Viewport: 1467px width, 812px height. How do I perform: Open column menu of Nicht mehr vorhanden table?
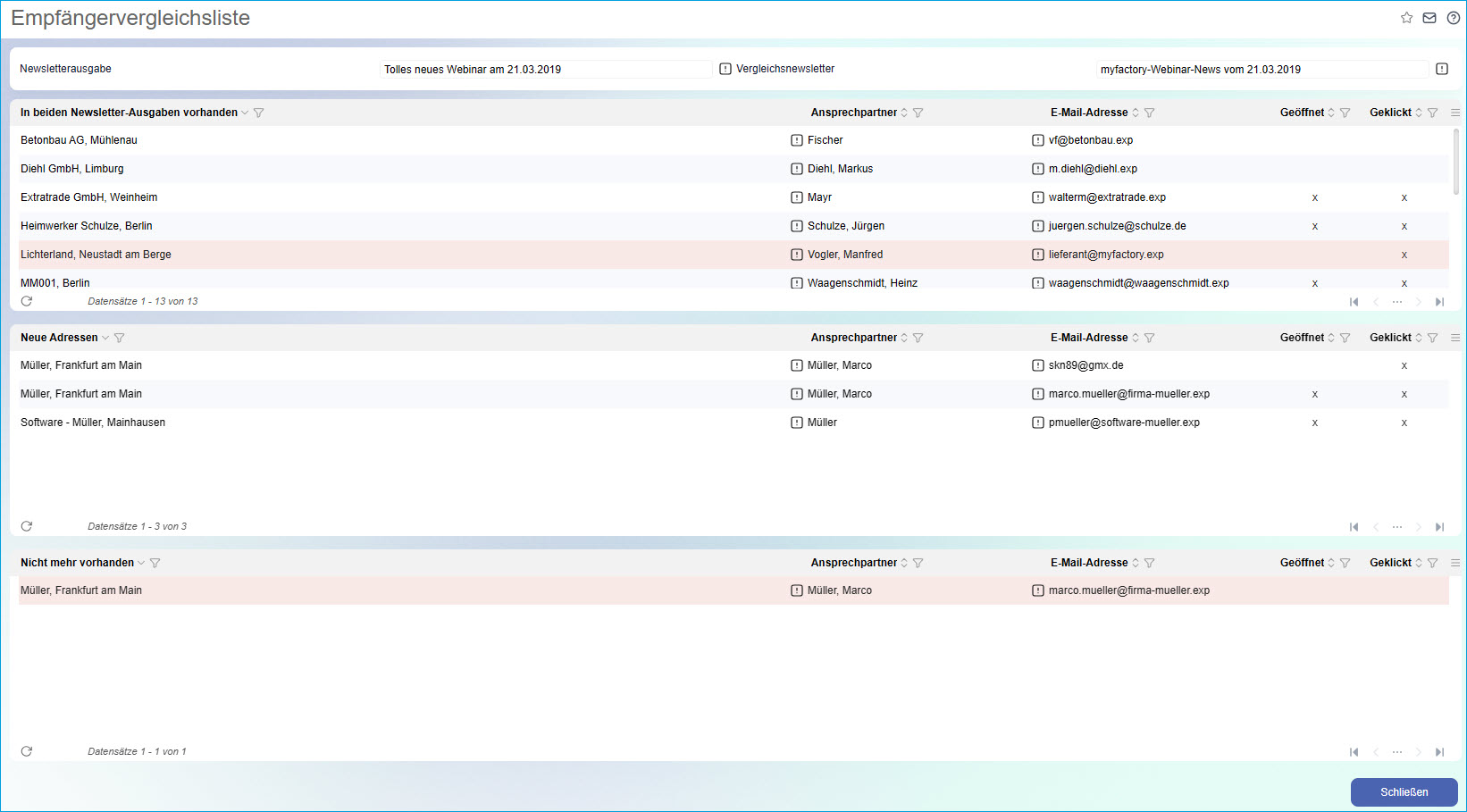pyautogui.click(x=1455, y=563)
